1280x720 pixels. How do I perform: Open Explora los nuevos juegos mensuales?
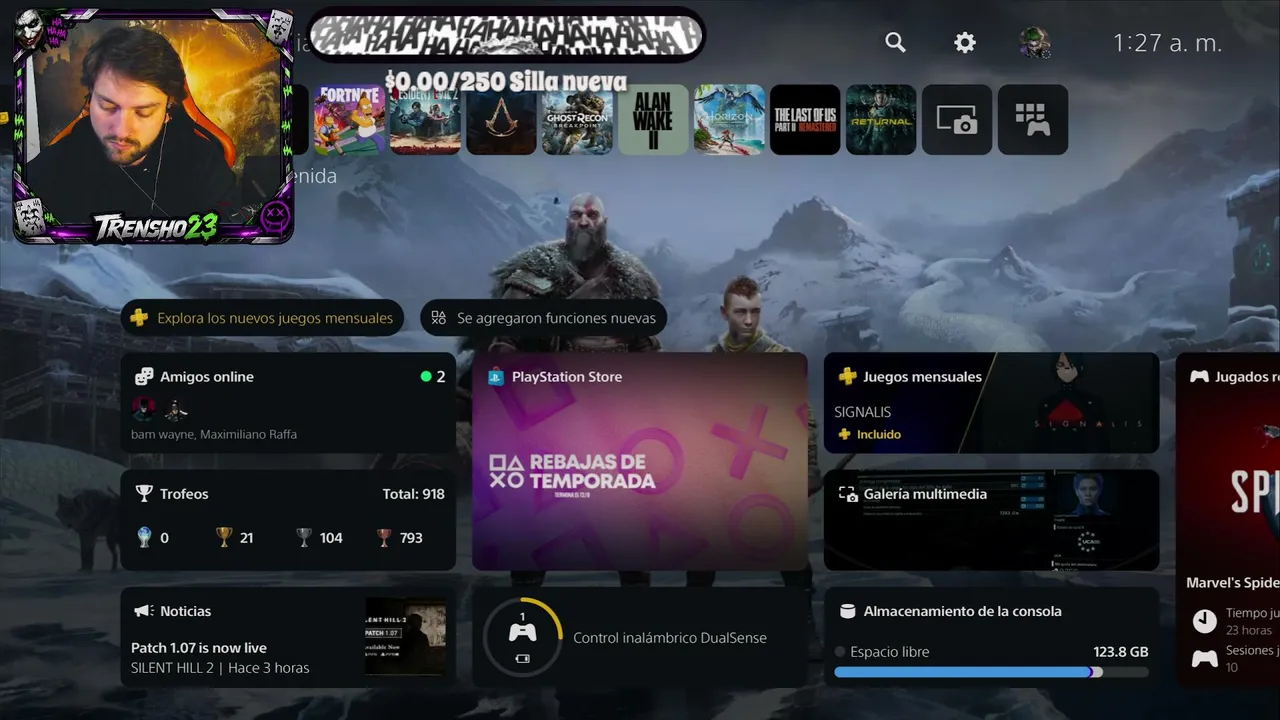pos(263,318)
